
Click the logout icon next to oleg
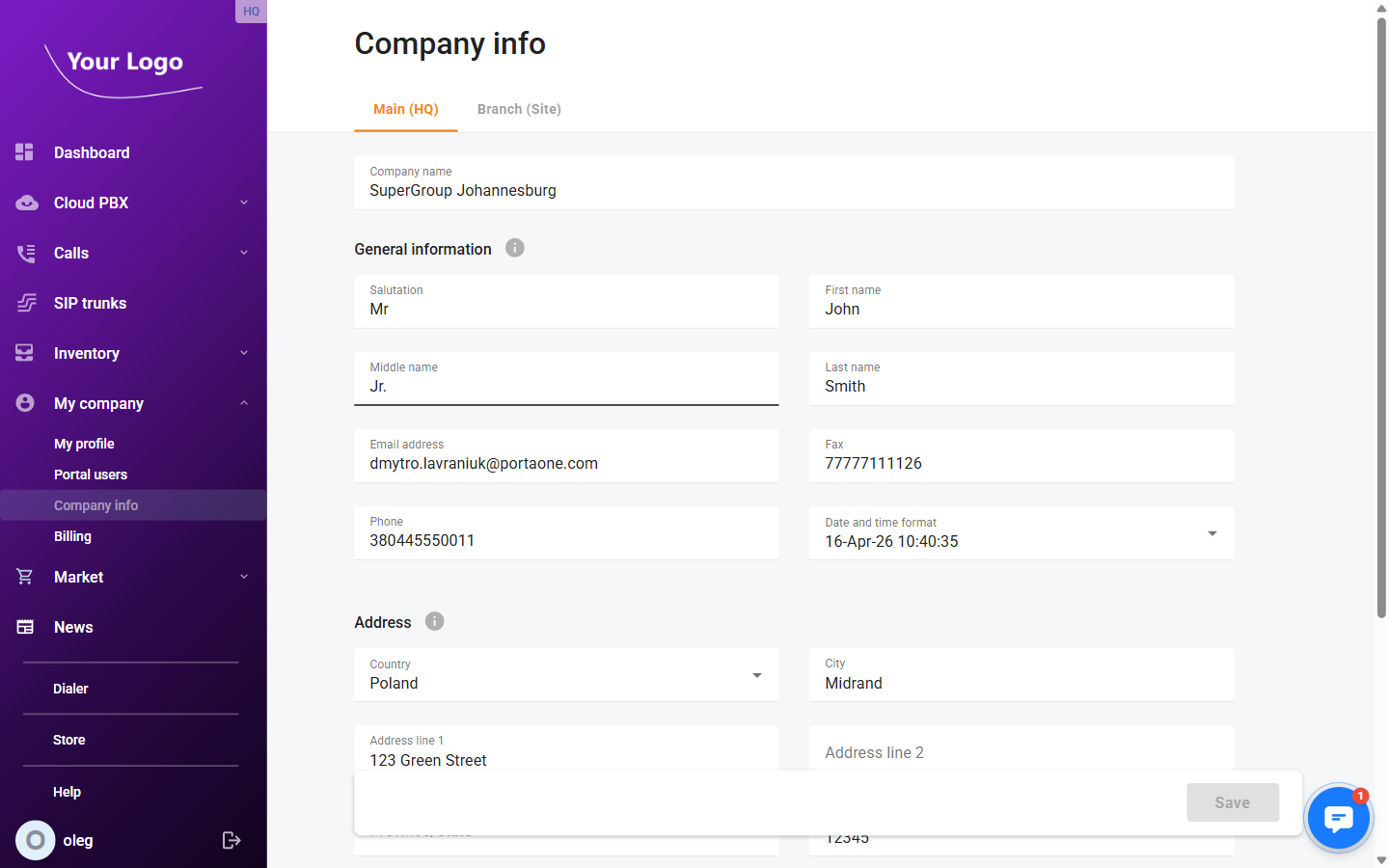(231, 840)
